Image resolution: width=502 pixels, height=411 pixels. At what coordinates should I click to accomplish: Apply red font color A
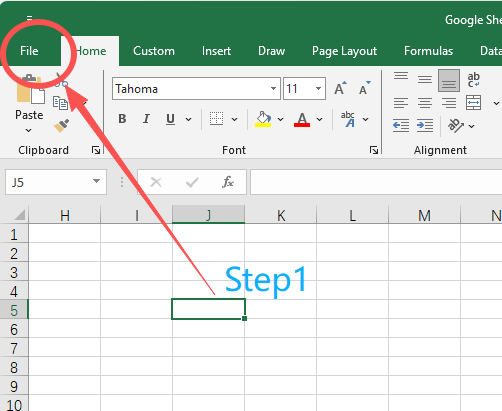tap(302, 119)
